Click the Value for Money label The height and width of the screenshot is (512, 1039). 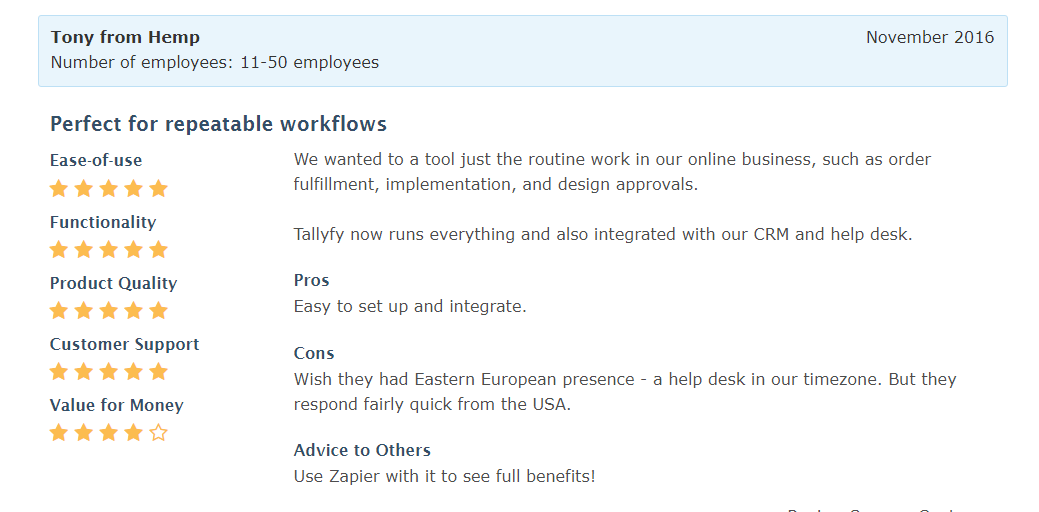tap(117, 405)
